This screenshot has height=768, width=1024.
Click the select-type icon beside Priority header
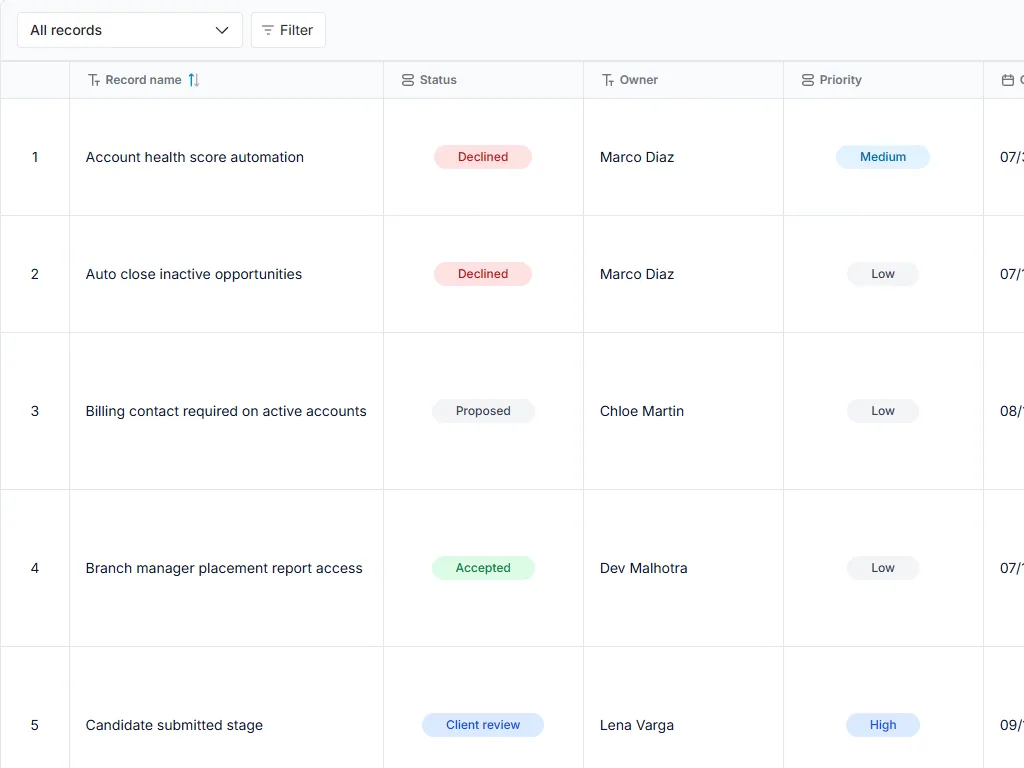[x=808, y=80]
